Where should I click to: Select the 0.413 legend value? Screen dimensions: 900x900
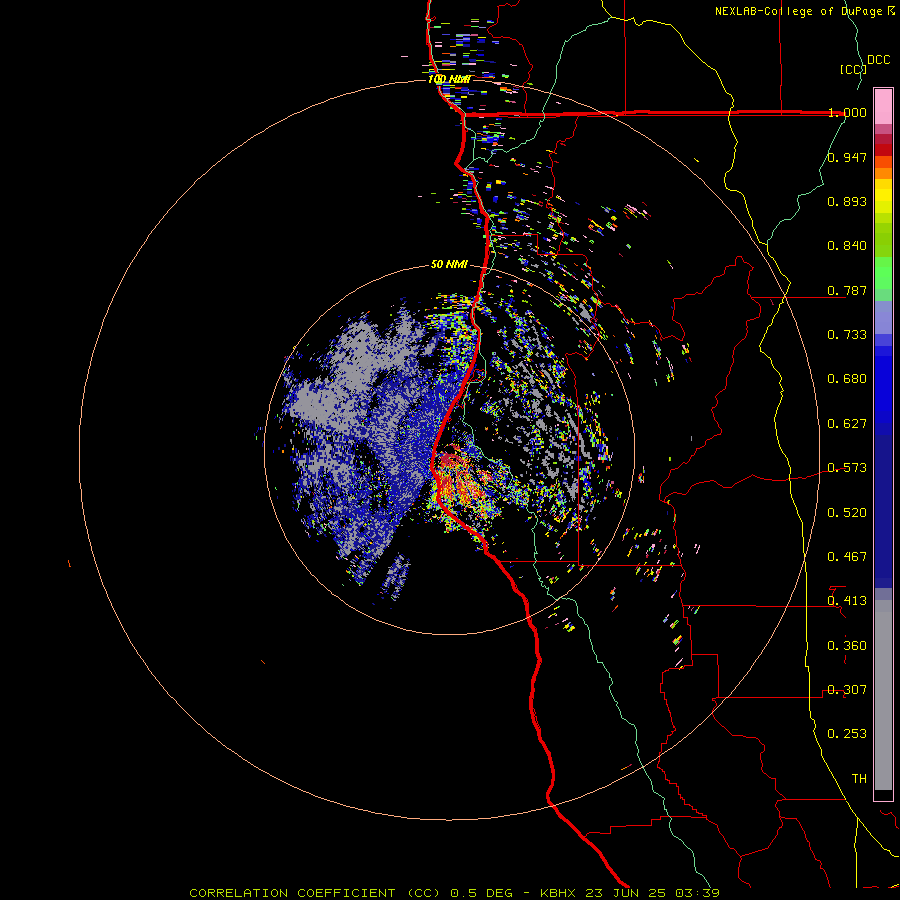(x=847, y=601)
